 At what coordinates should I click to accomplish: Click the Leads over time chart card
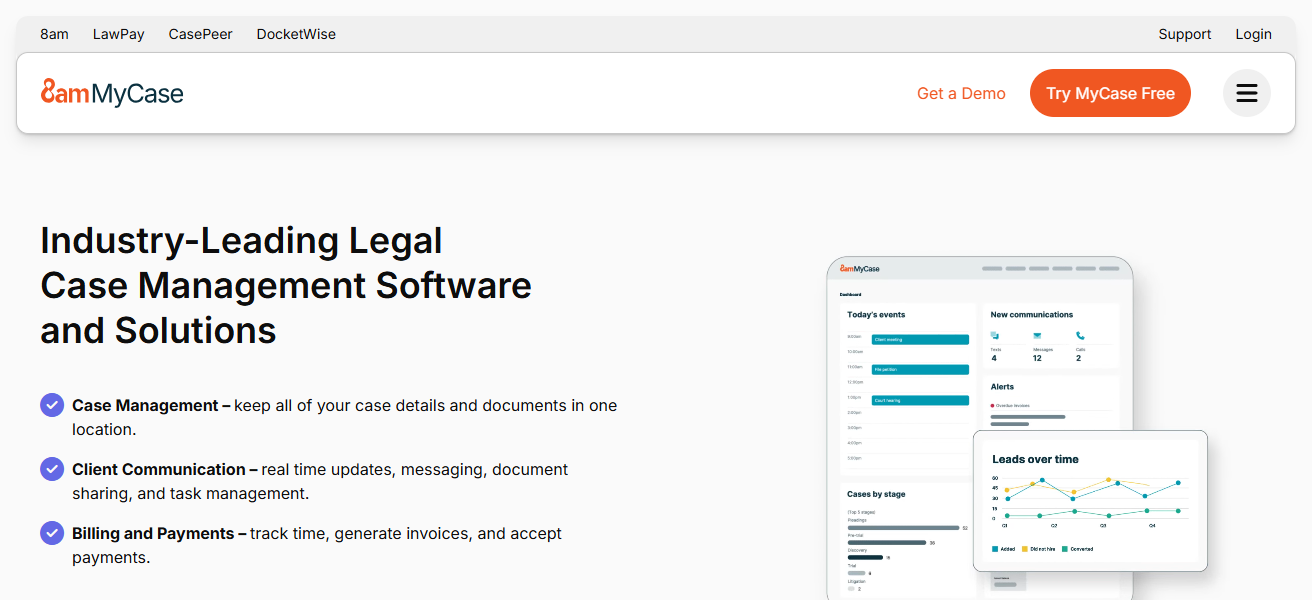coord(1090,501)
